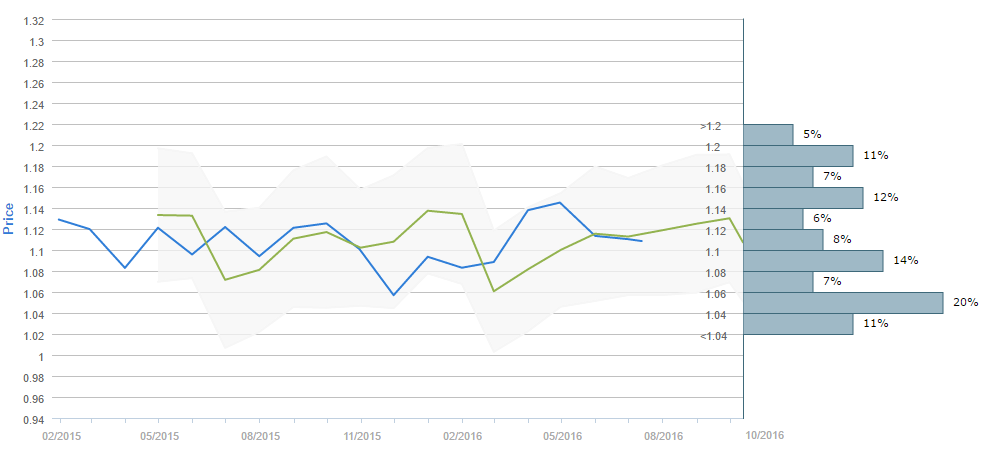Select the topmost 5% bar
This screenshot has height=451, width=989.
point(768,135)
